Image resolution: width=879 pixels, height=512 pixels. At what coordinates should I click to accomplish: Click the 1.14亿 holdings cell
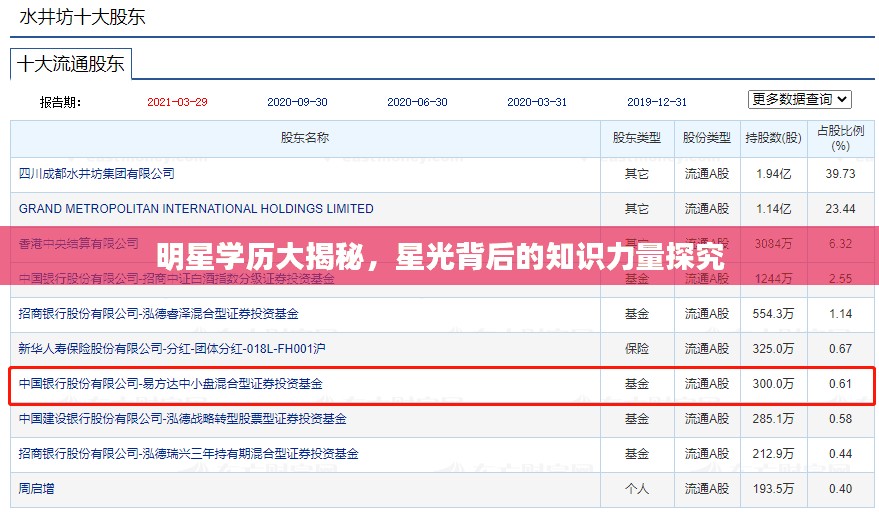(774, 209)
